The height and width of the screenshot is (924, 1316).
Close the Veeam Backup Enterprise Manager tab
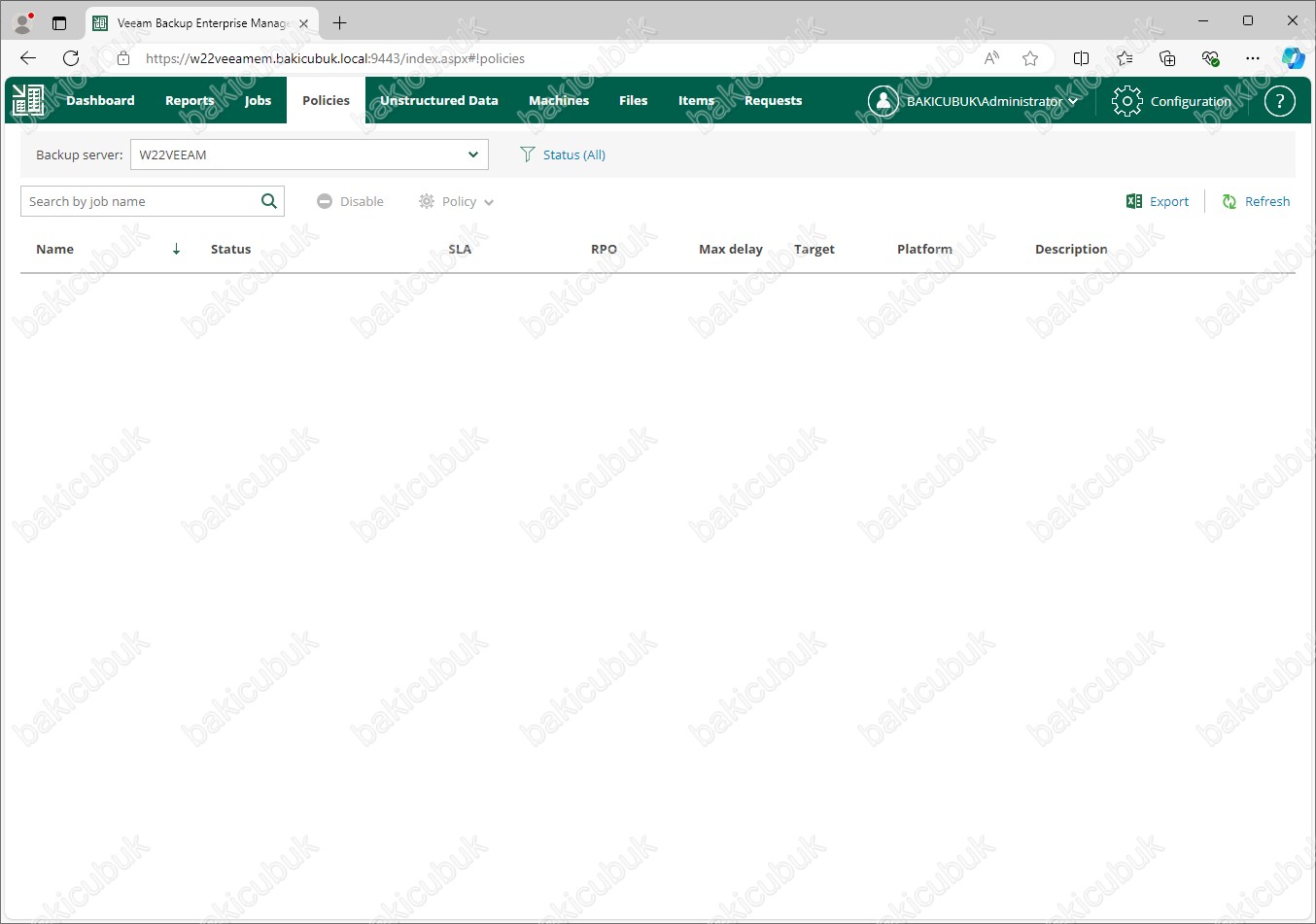pyautogui.click(x=303, y=23)
